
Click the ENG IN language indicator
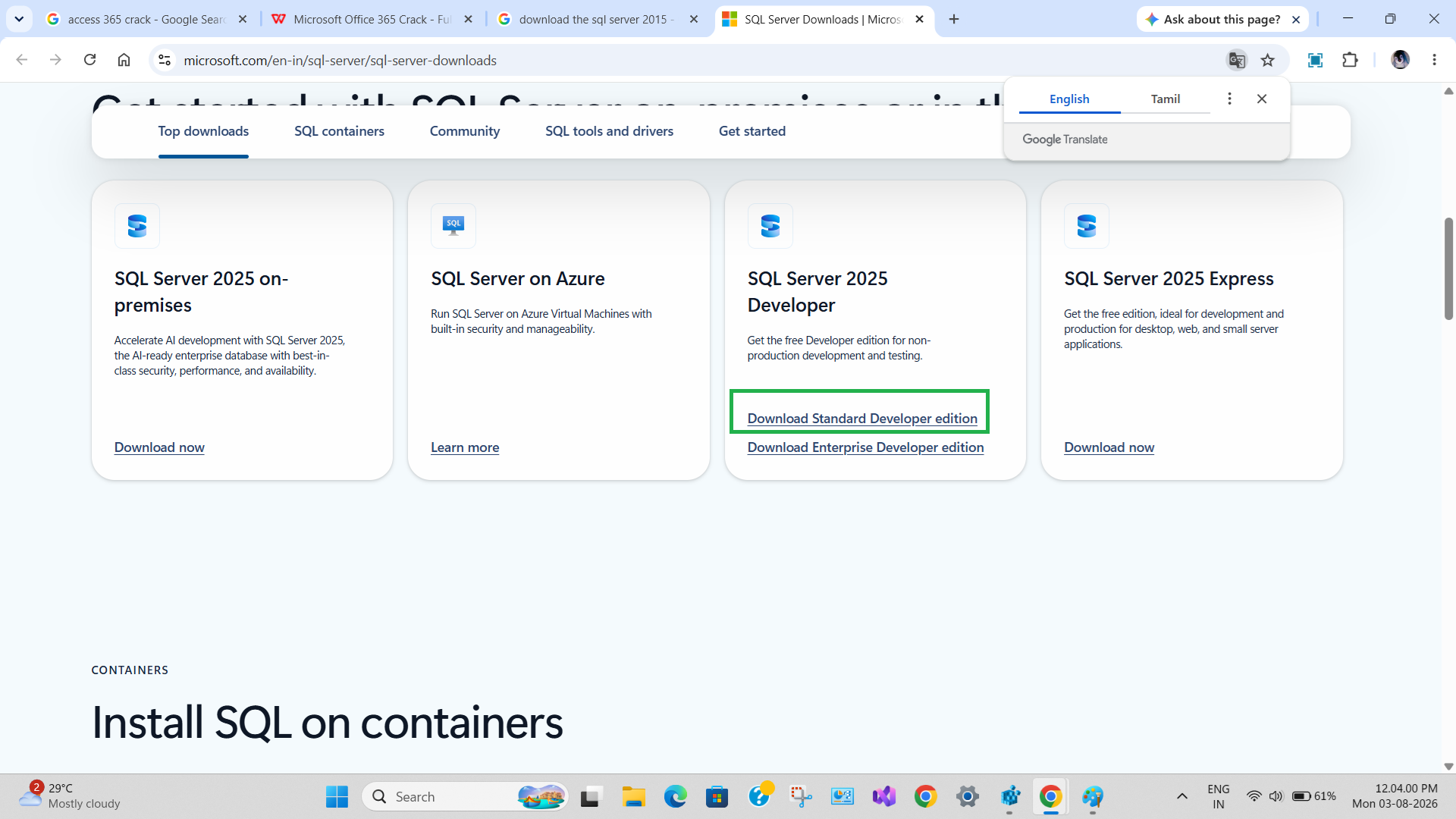[1219, 796]
